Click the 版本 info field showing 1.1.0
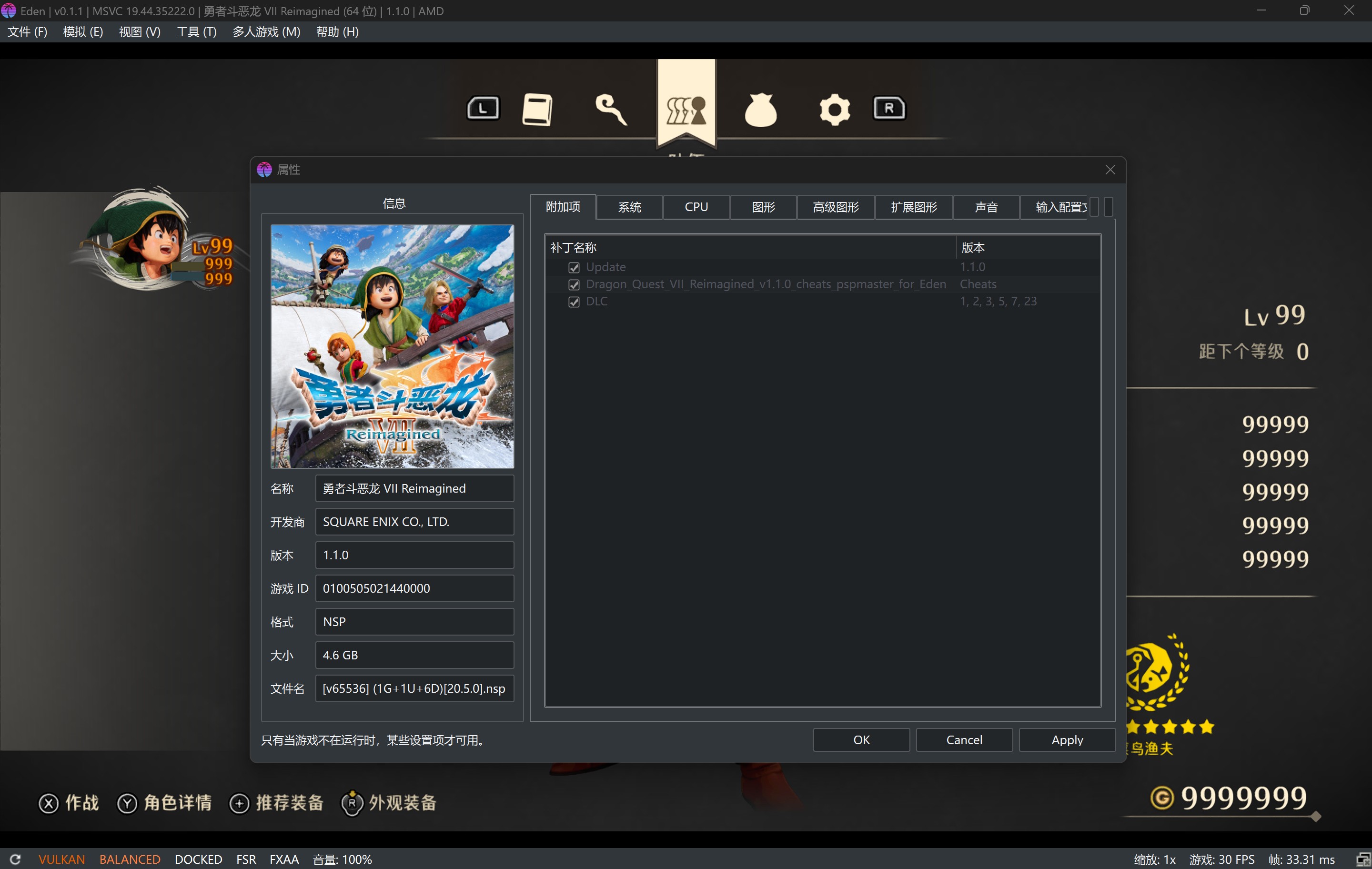This screenshot has width=1372, height=869. click(414, 555)
